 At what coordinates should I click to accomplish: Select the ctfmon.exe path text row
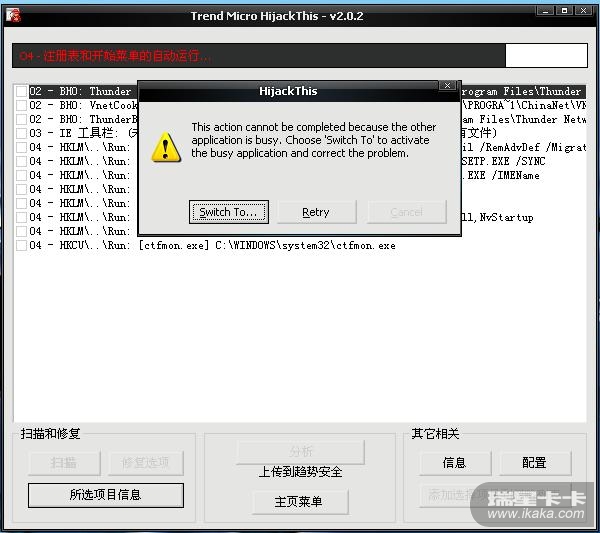point(212,245)
